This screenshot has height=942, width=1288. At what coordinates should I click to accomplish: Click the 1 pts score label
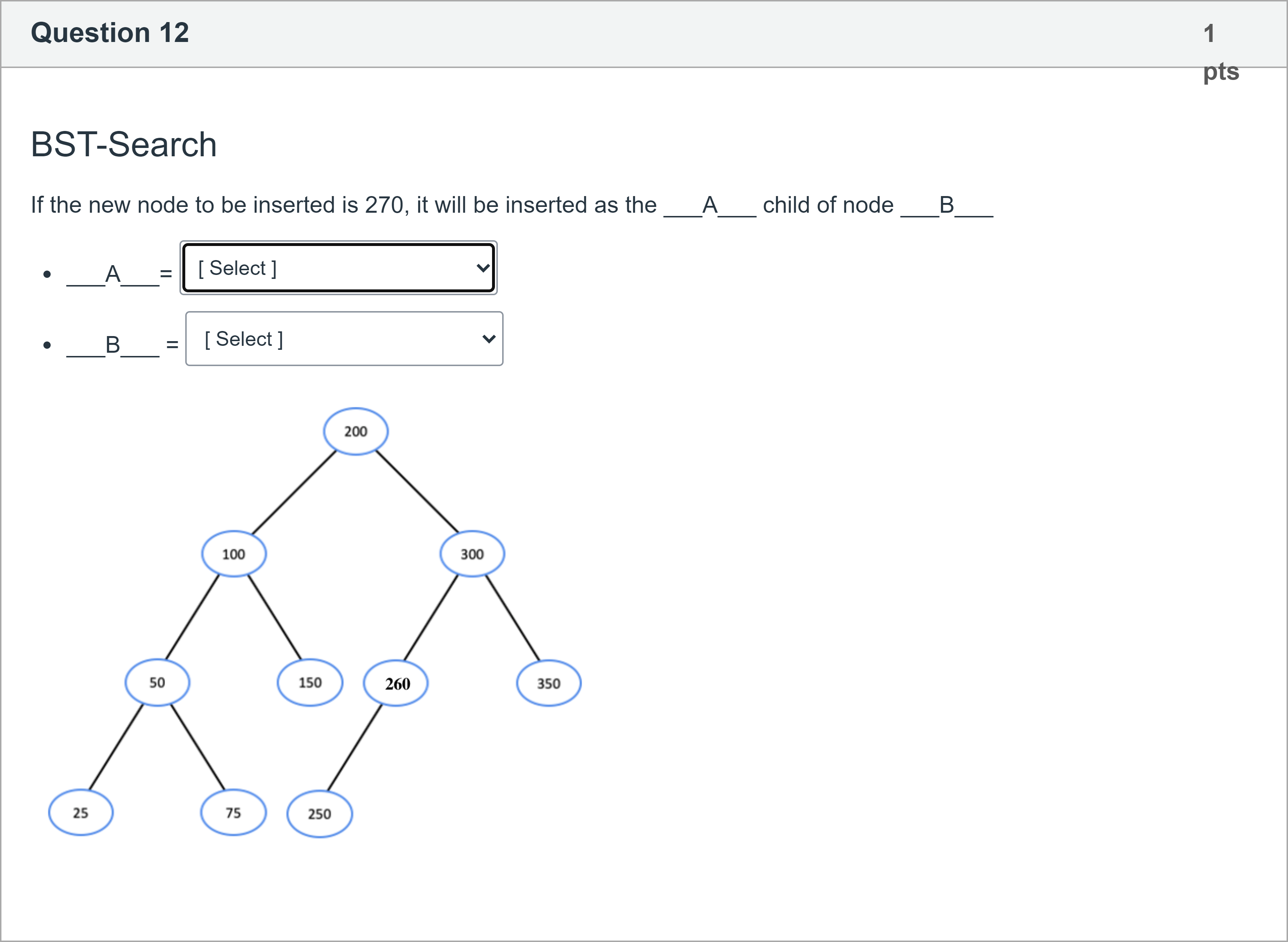point(1220,52)
